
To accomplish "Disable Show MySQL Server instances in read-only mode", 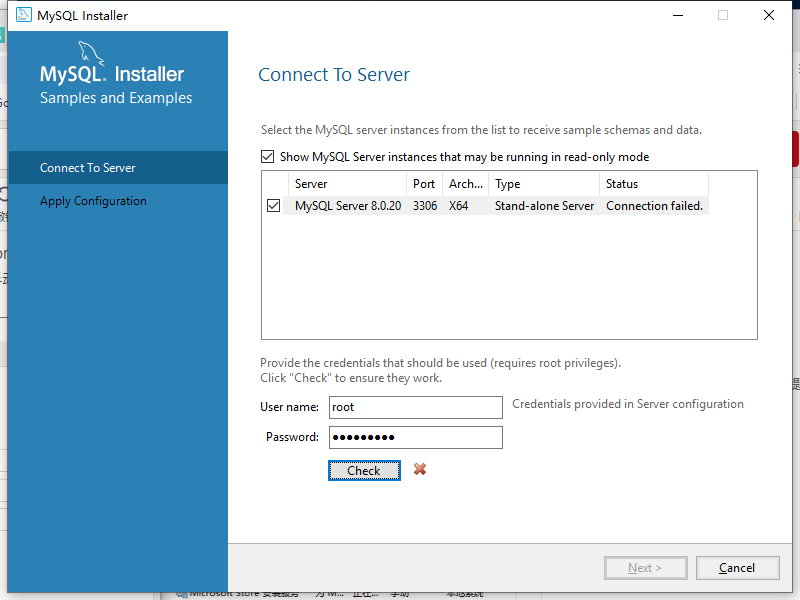I will (268, 156).
